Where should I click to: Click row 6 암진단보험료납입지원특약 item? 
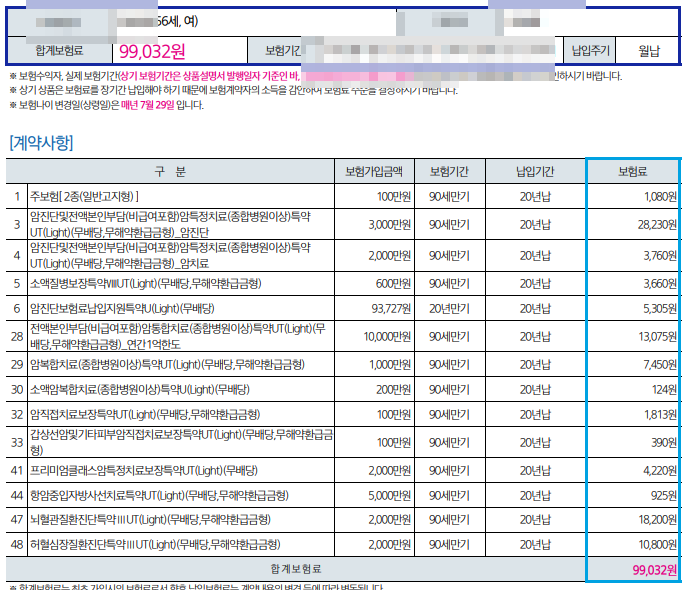[x=122, y=309]
